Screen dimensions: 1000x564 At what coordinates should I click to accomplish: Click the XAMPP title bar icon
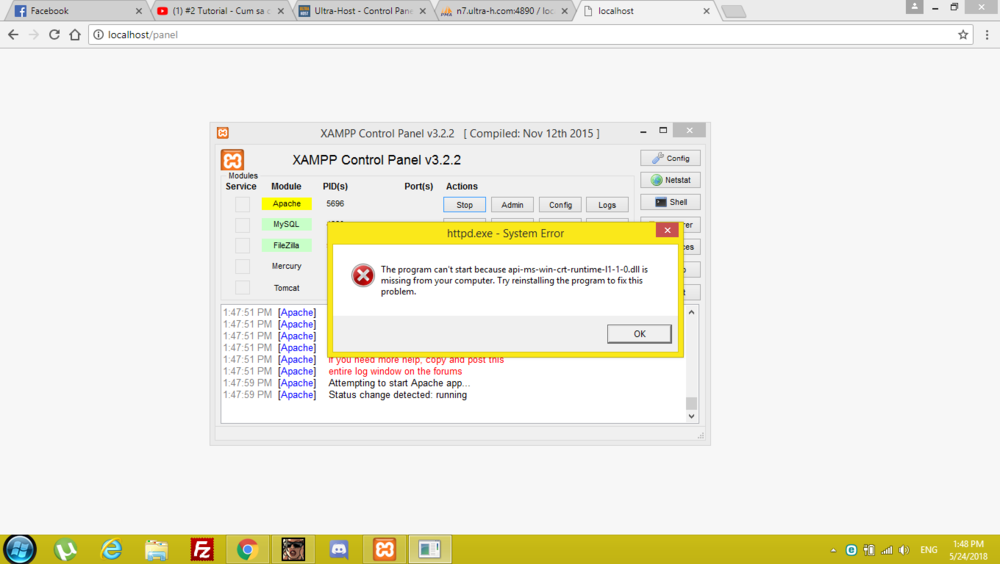coord(223,133)
